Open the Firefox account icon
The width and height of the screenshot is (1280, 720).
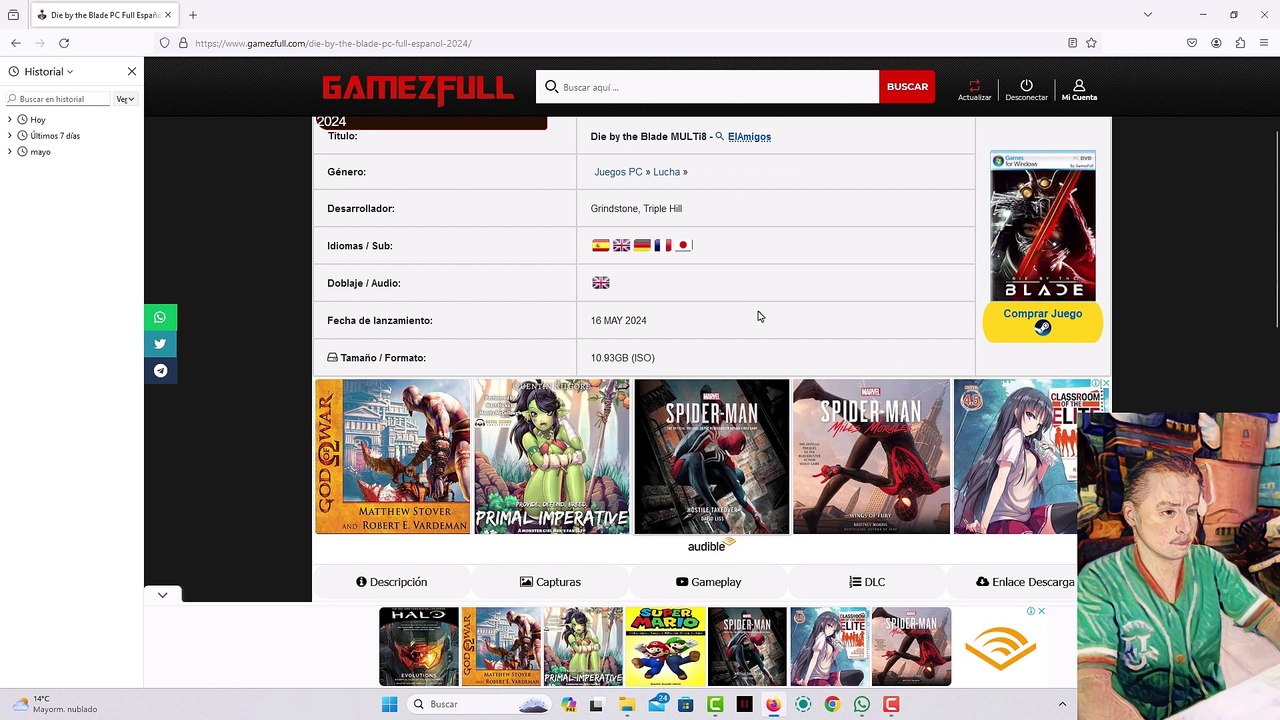click(x=1216, y=43)
